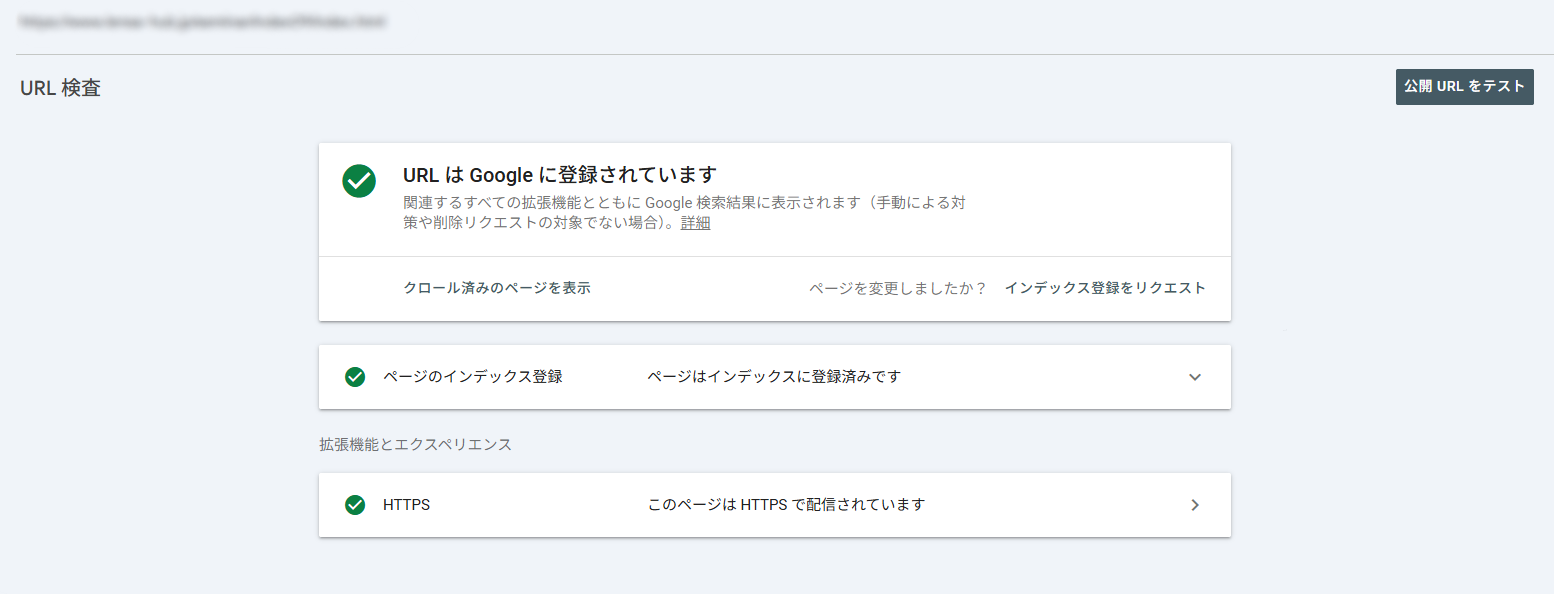
Task: Expand the ページのインデックス登録 row with the down chevron
Action: pyautogui.click(x=1194, y=377)
